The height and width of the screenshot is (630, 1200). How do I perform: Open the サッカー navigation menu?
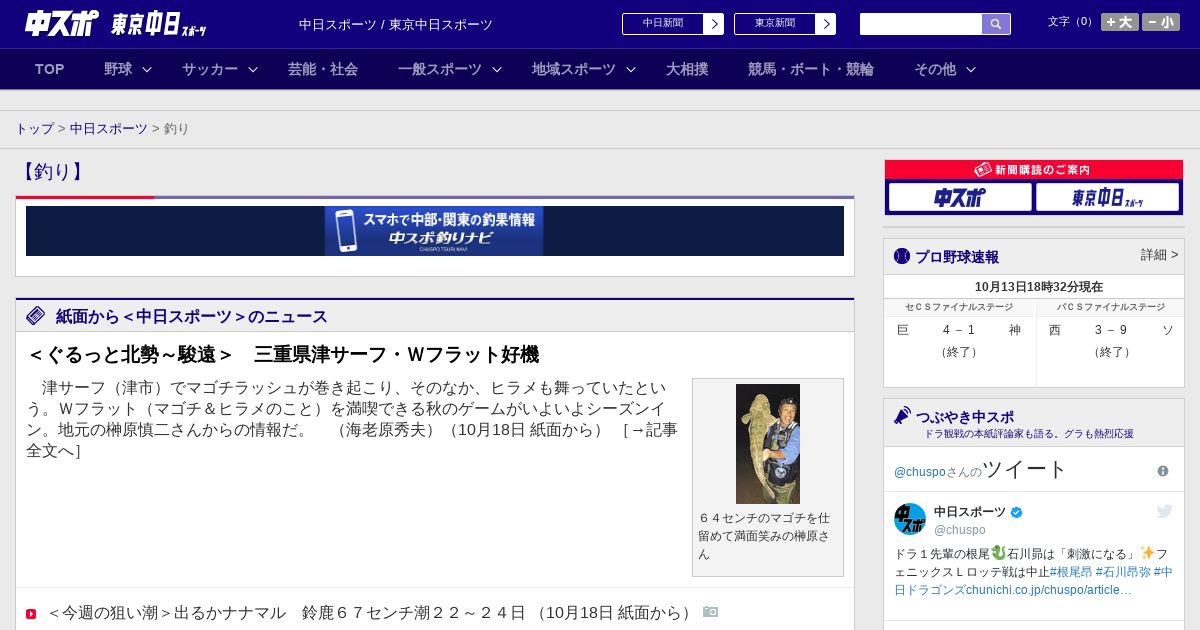[210, 69]
